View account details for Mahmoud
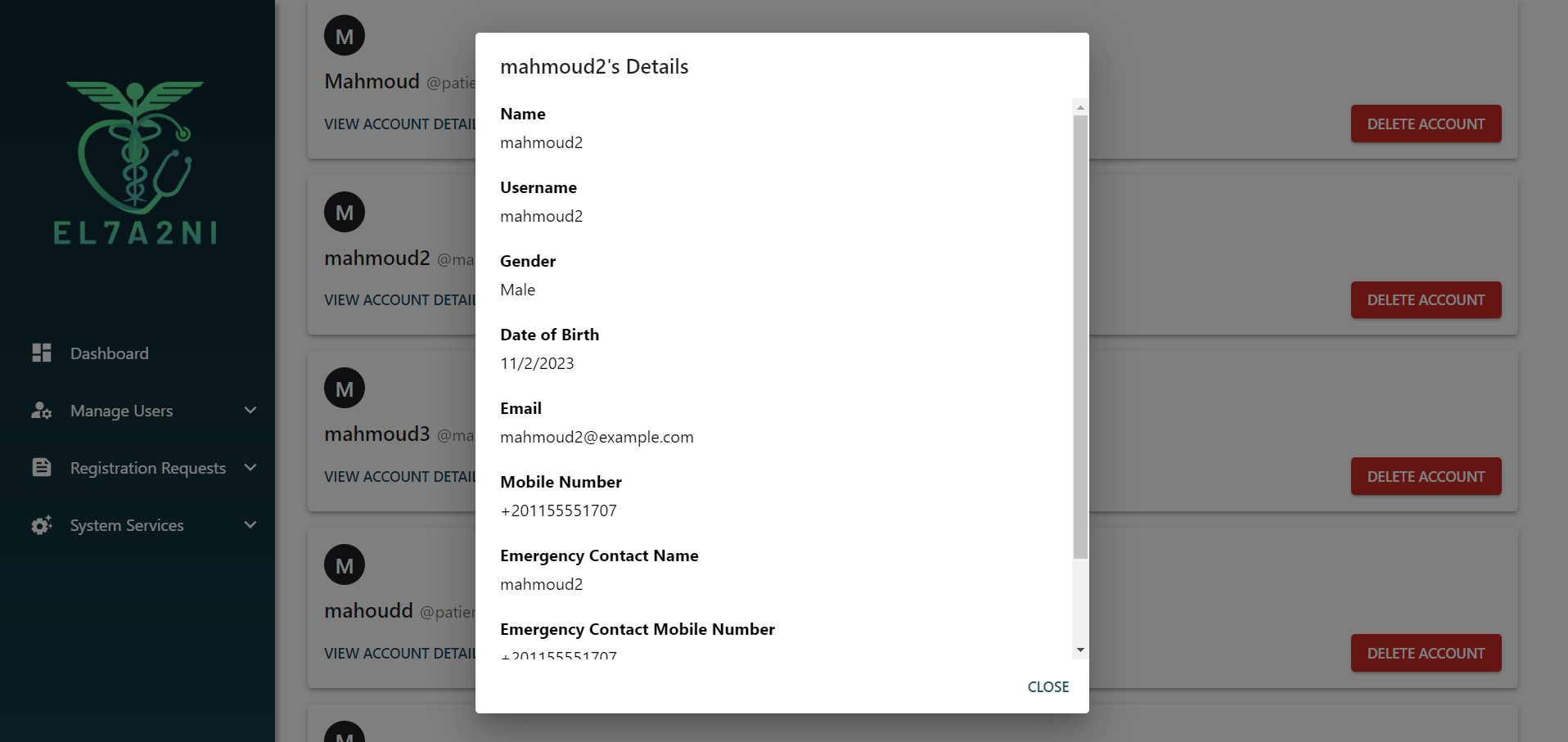Viewport: 1568px width, 742px height. tap(399, 124)
